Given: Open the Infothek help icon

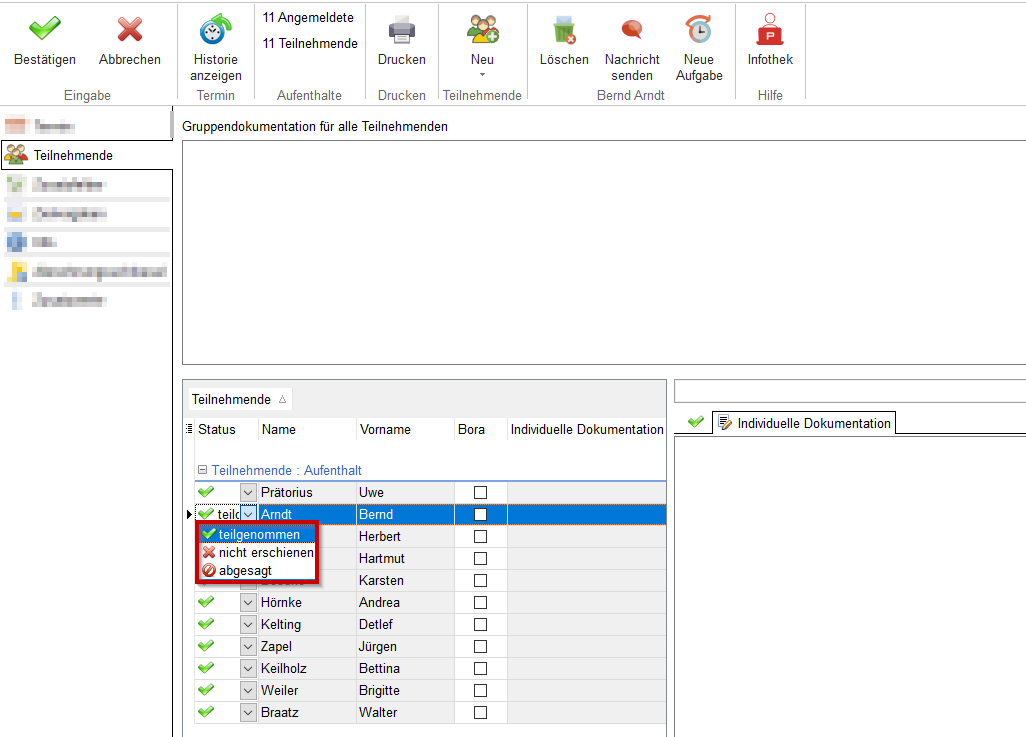Looking at the screenshot, I should 769,29.
